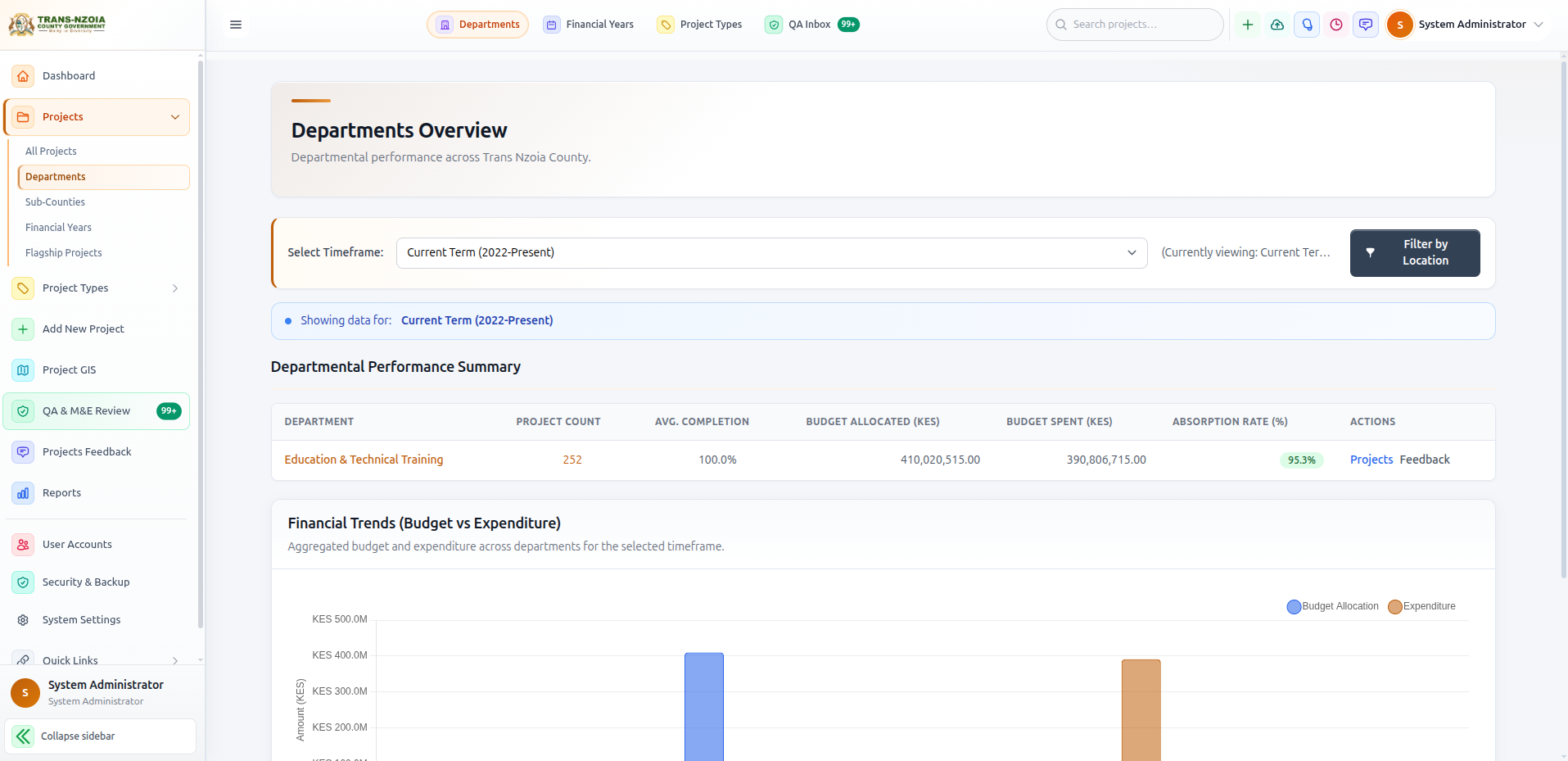Click the Collapse sidebar button label

click(78, 736)
